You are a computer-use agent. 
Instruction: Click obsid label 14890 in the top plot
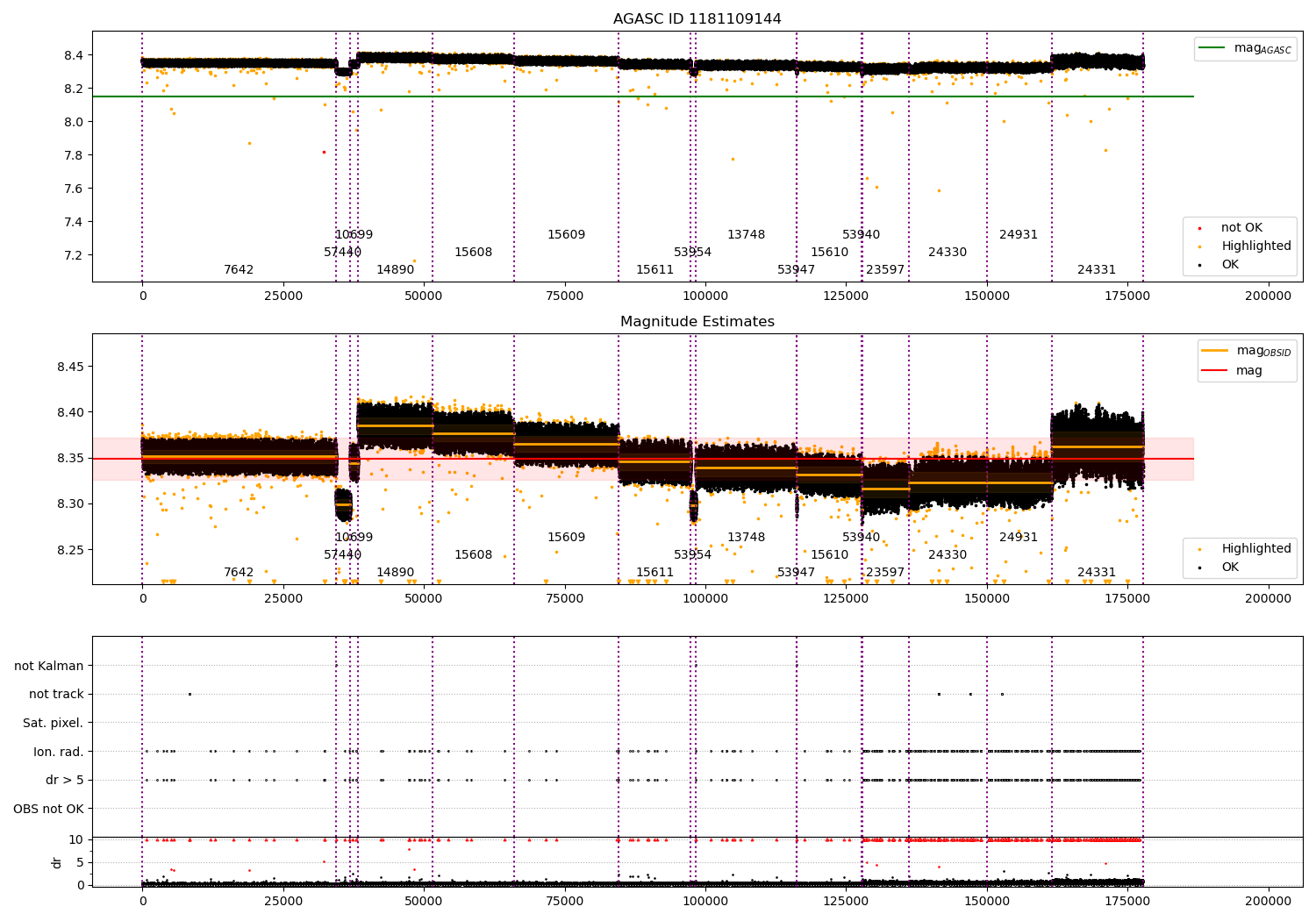click(395, 269)
